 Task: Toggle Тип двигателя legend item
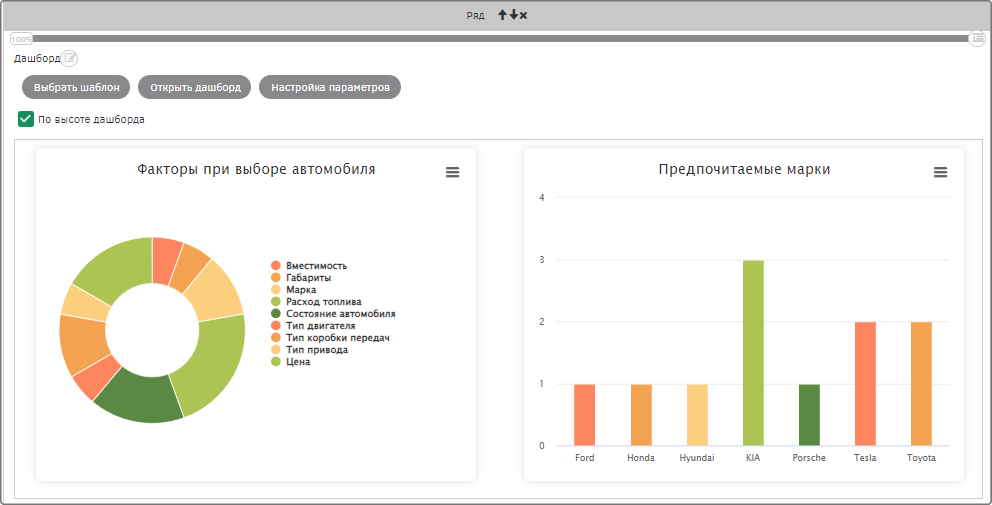click(x=313, y=326)
